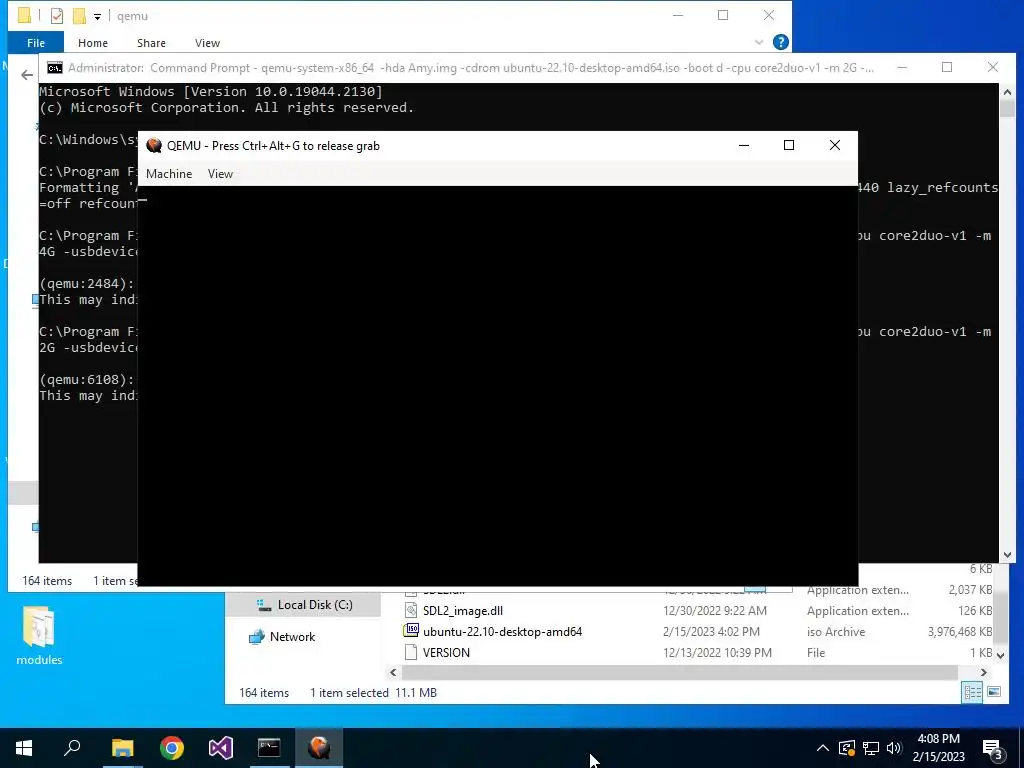The image size is (1024, 768).
Task: Click the SDL2_image.dll file icon
Action: click(x=411, y=611)
